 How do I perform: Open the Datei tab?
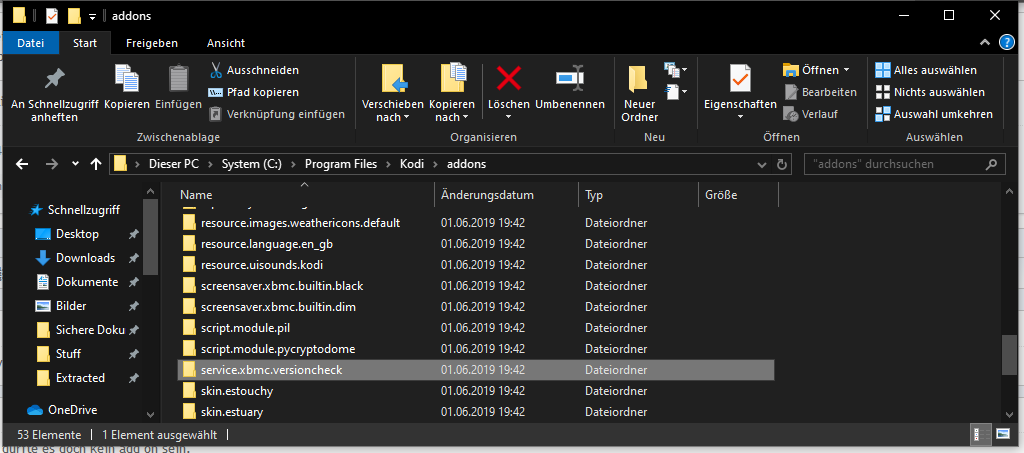[31, 43]
